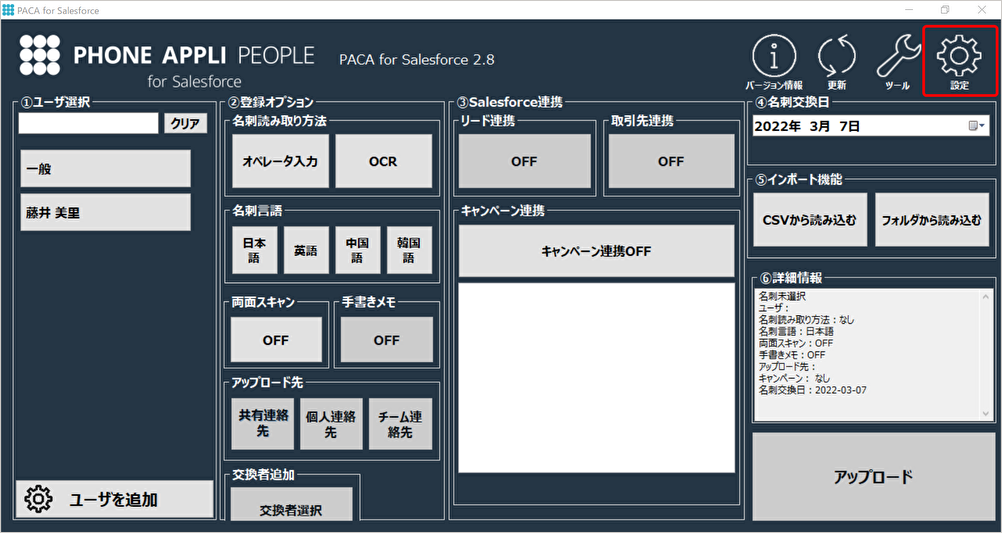
Task: Open the 設定 gear icon
Action: (x=959, y=62)
